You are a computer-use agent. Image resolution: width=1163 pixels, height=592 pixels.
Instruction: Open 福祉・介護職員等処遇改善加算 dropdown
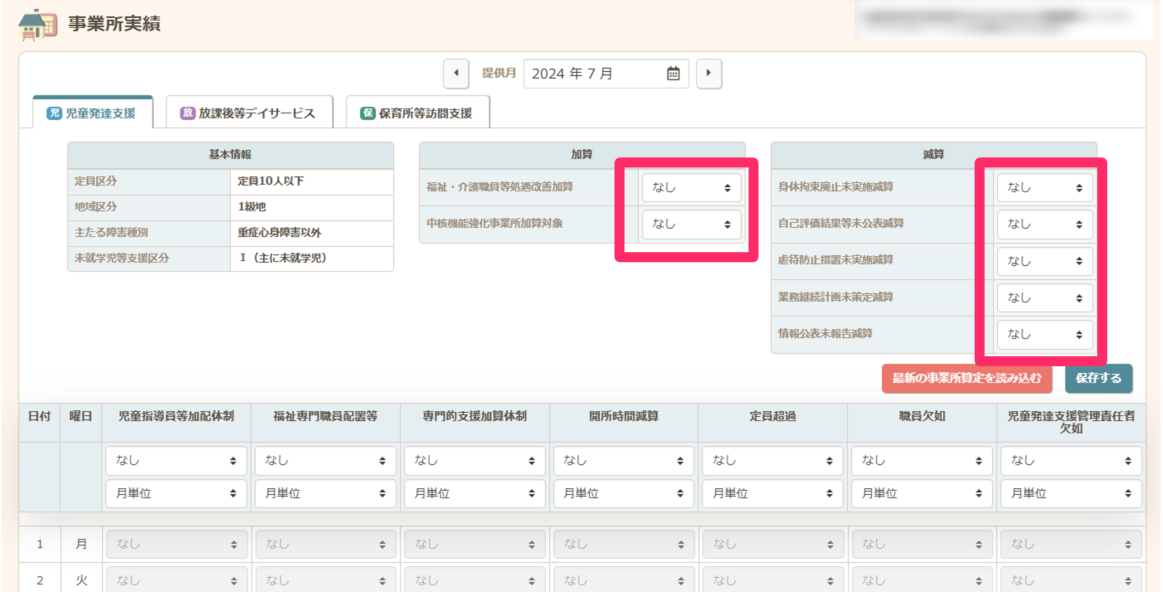pyautogui.click(x=692, y=187)
